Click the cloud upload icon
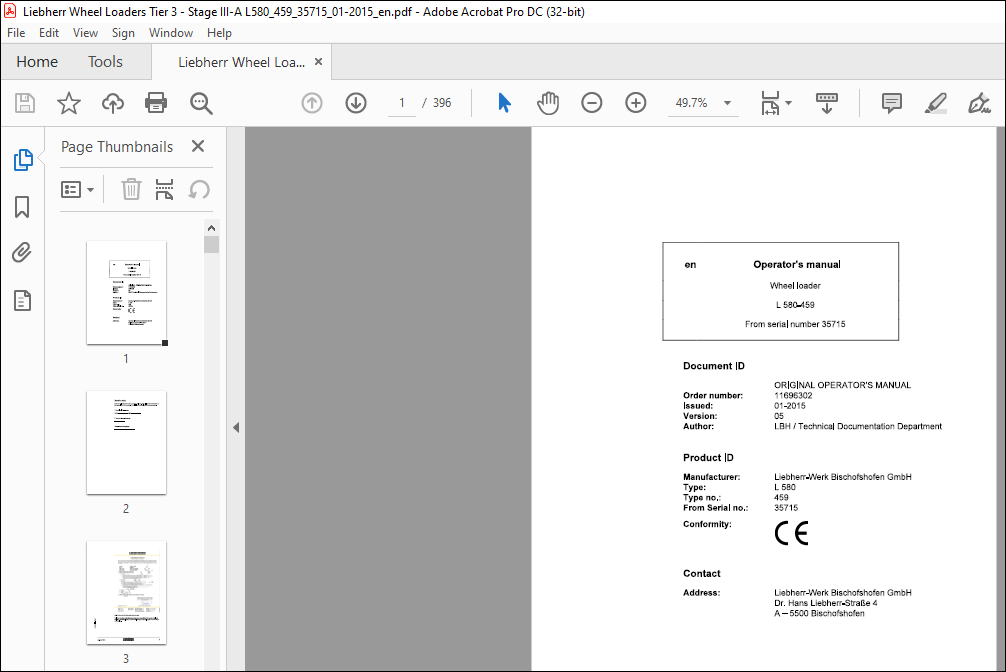 [x=113, y=103]
